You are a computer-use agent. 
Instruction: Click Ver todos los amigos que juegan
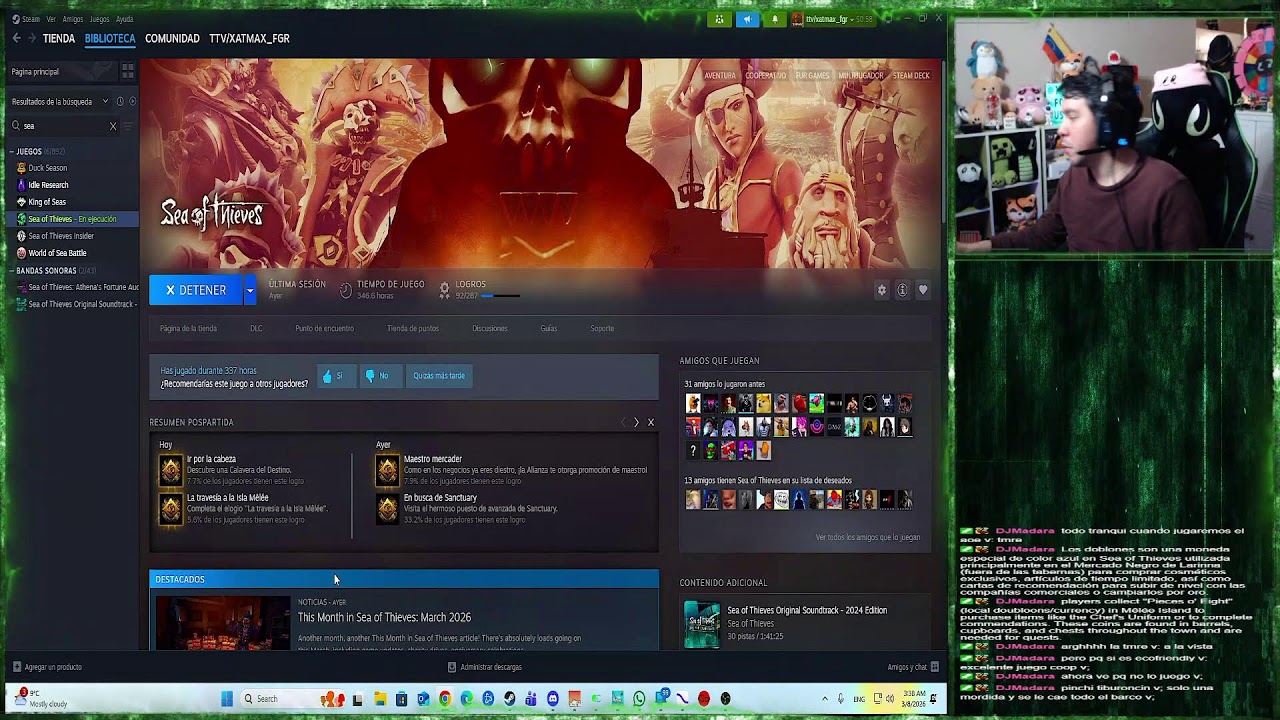pos(867,537)
